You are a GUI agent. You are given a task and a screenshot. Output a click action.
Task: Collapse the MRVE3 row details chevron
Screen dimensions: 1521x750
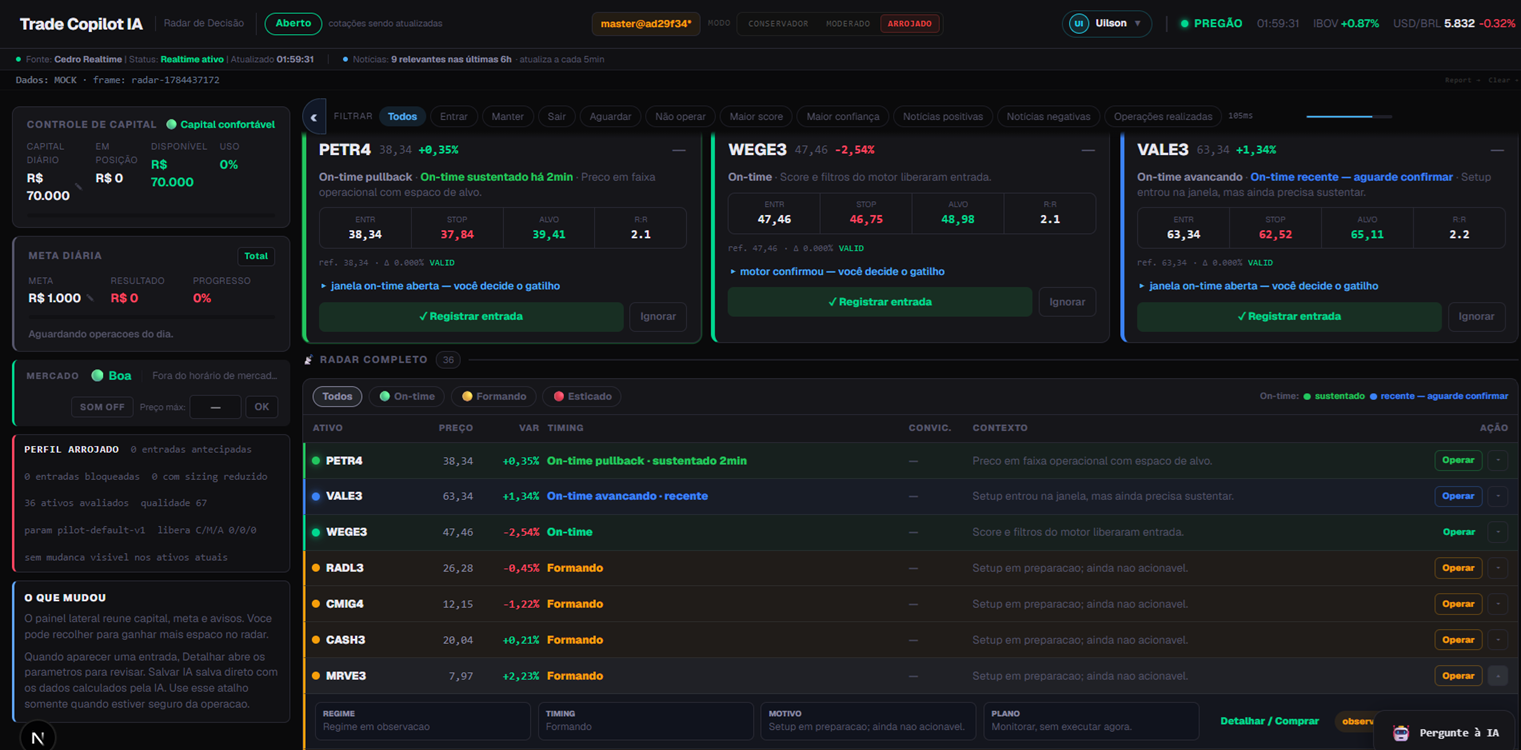1497,676
